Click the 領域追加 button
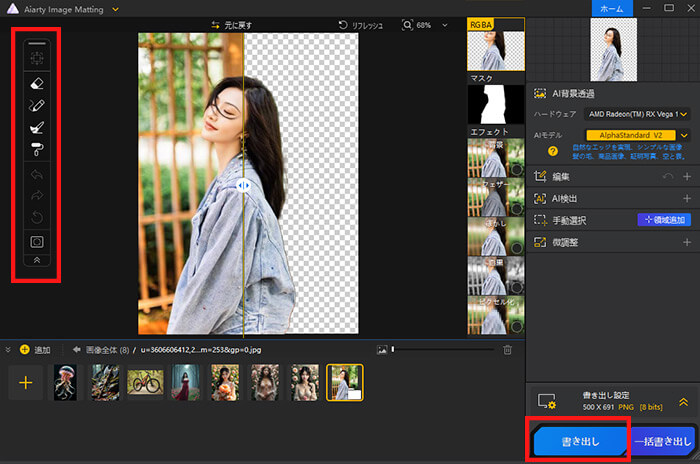Image resolution: width=700 pixels, height=464 pixels. point(664,220)
